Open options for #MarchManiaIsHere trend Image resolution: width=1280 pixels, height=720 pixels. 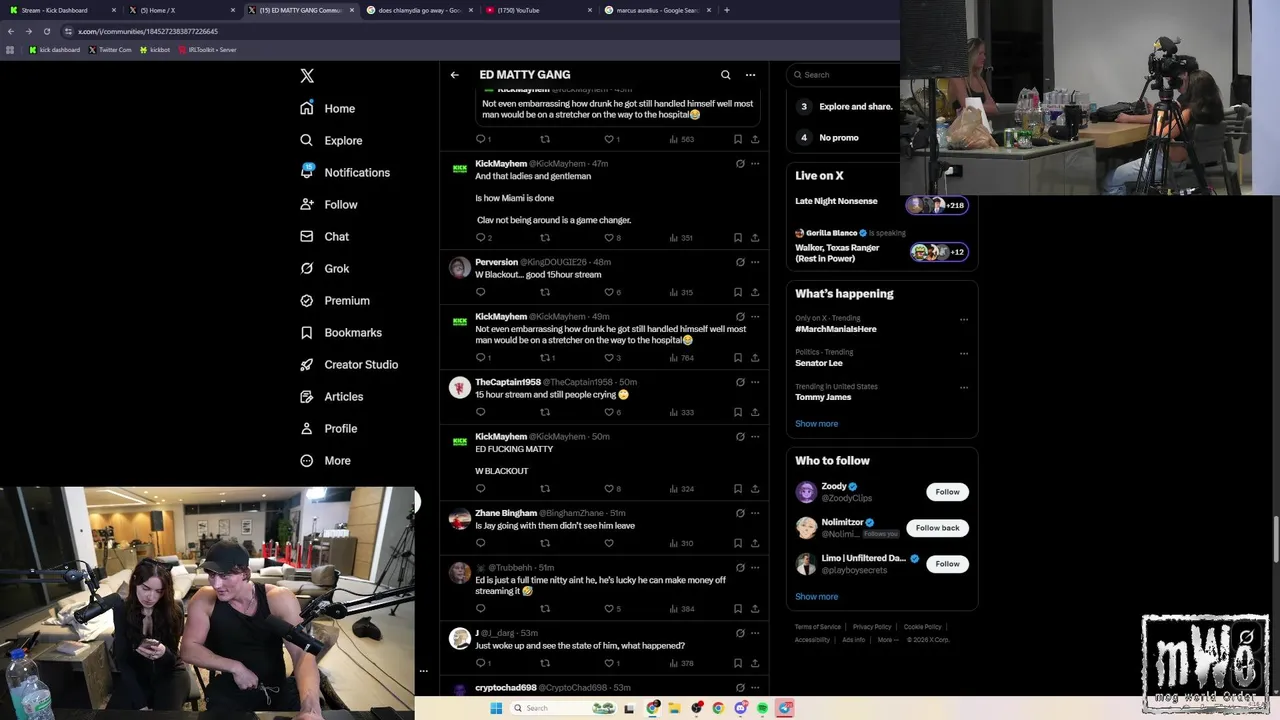click(x=964, y=320)
